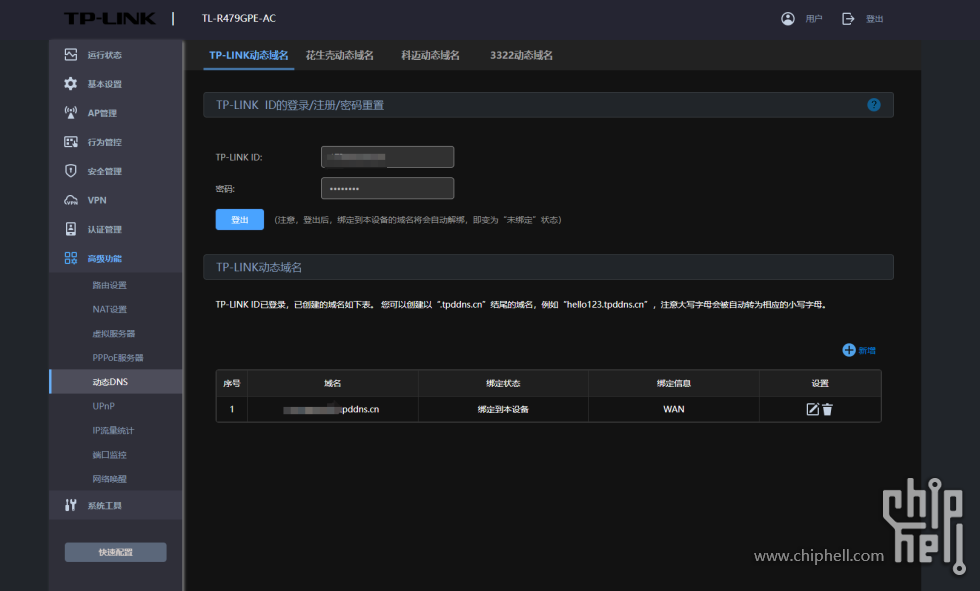980x591 pixels.
Task: Delete the domain entry in row 1
Action: 828,409
